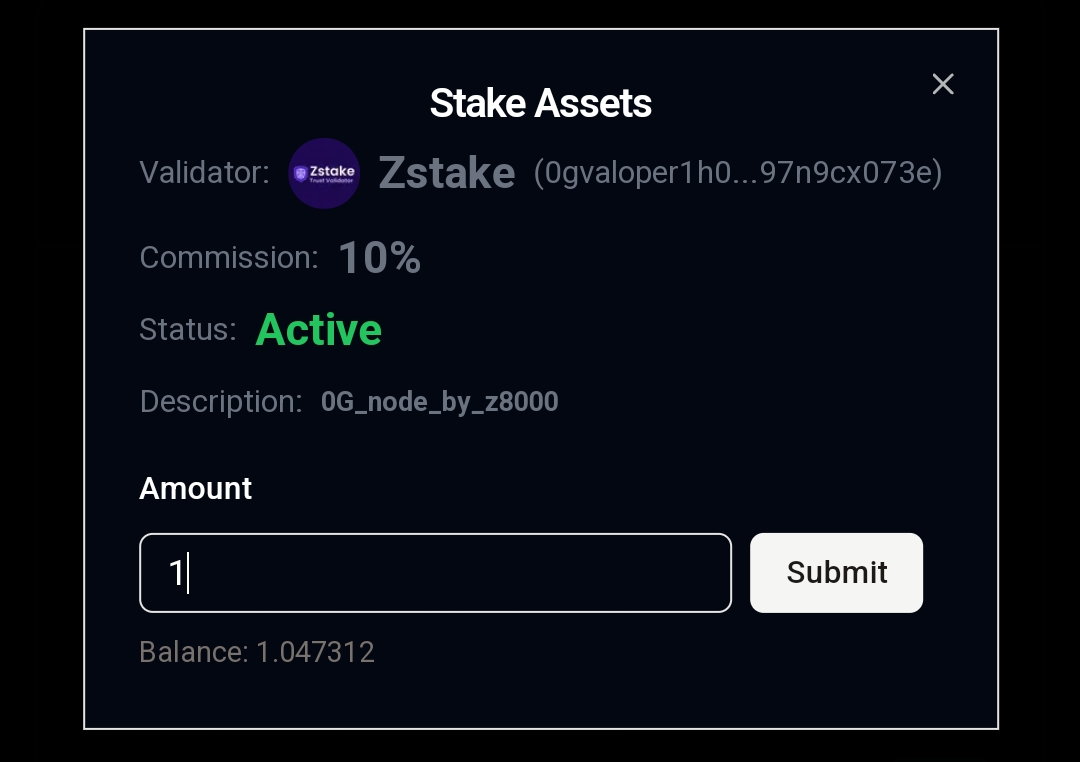1080x762 pixels.
Task: Click the 0G_node_by_z8000 description text
Action: [x=439, y=402]
